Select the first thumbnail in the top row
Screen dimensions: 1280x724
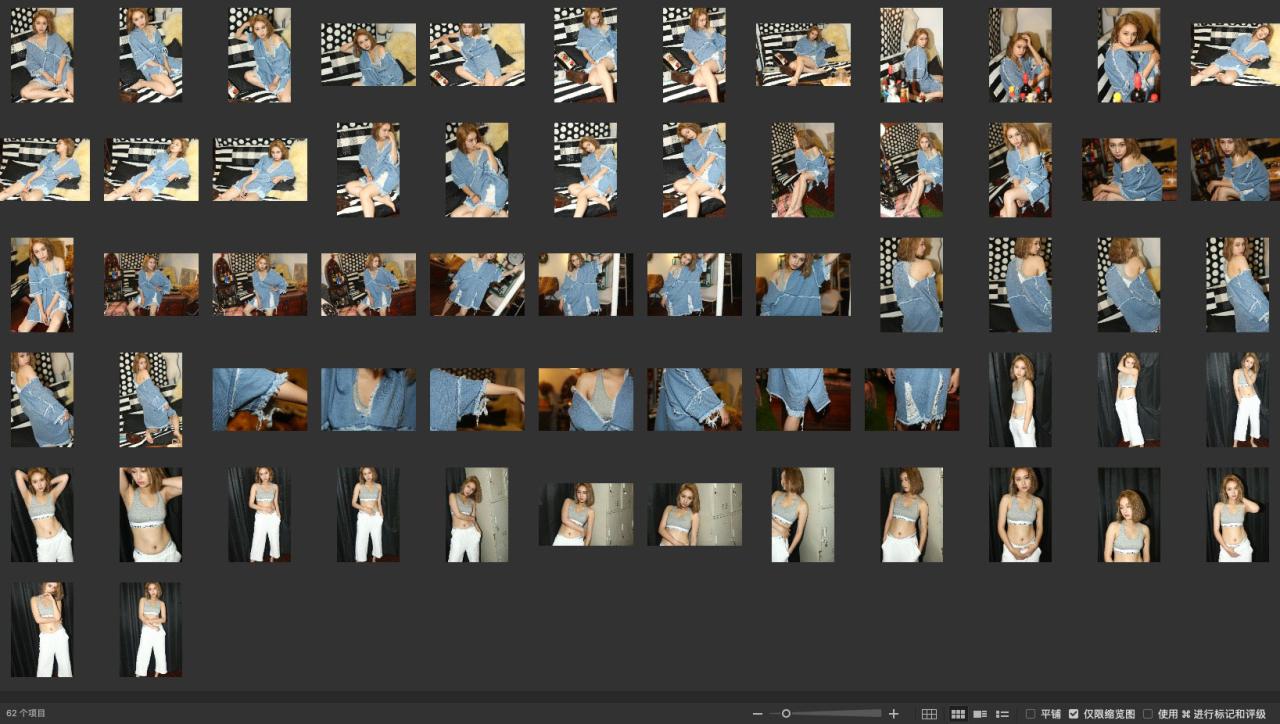(42, 55)
